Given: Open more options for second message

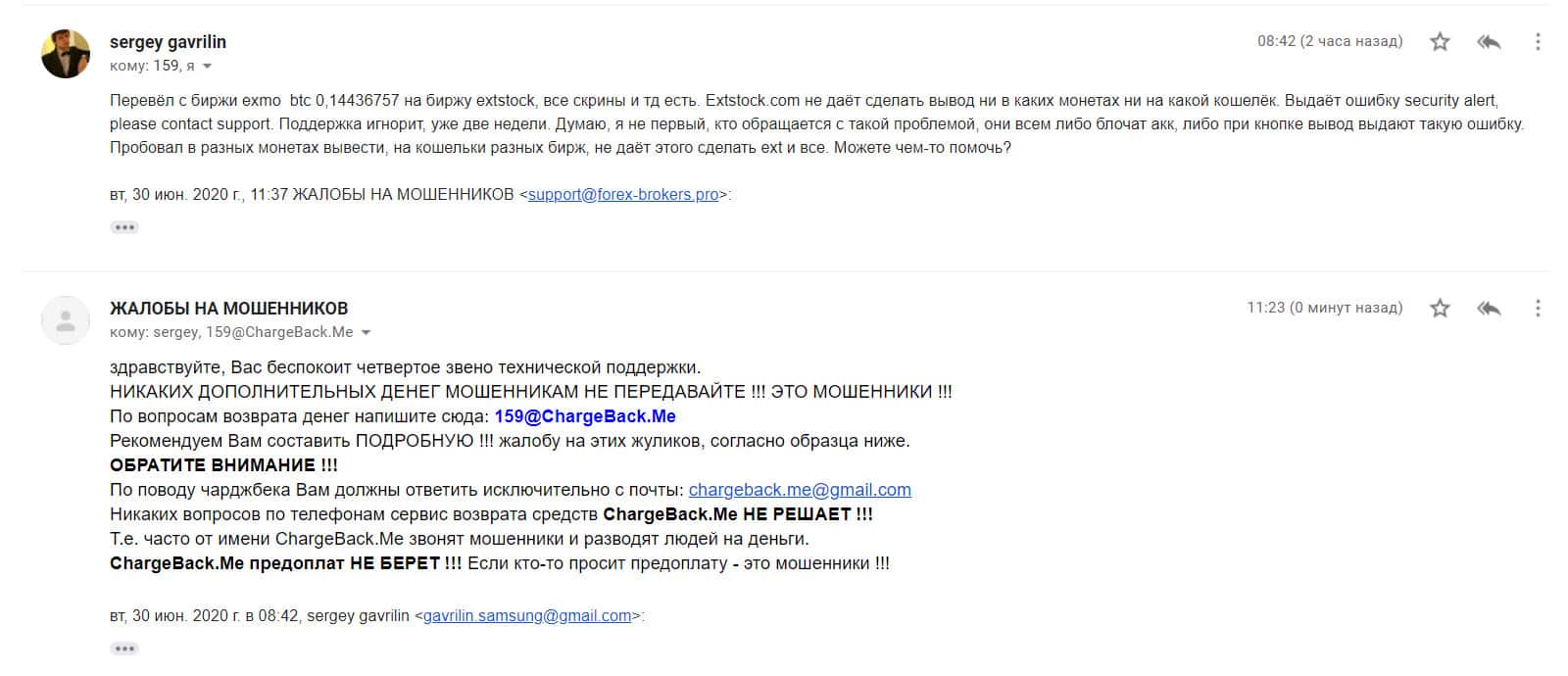Looking at the screenshot, I should tap(1538, 308).
